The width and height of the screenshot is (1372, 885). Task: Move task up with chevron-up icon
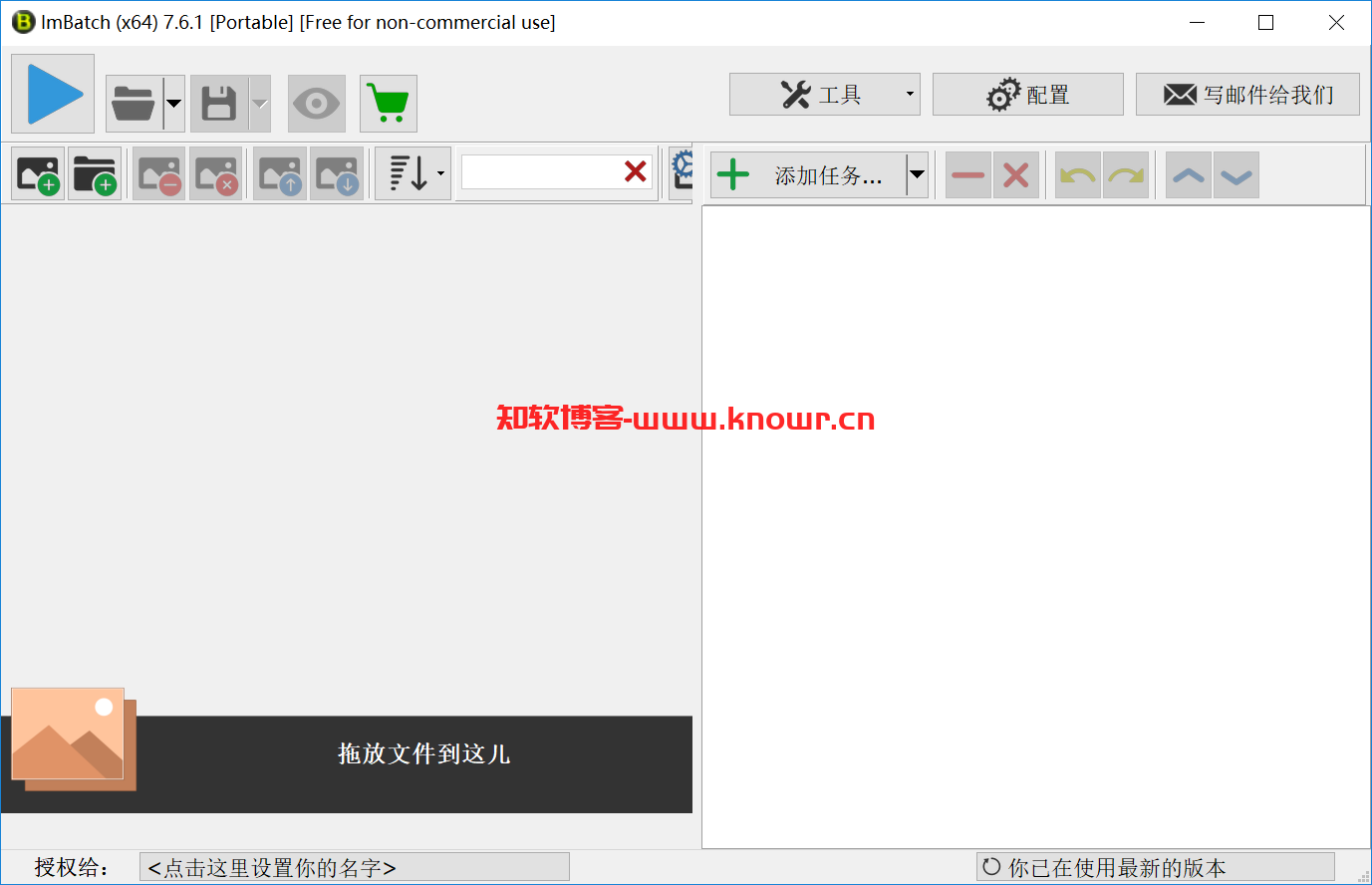1189,175
